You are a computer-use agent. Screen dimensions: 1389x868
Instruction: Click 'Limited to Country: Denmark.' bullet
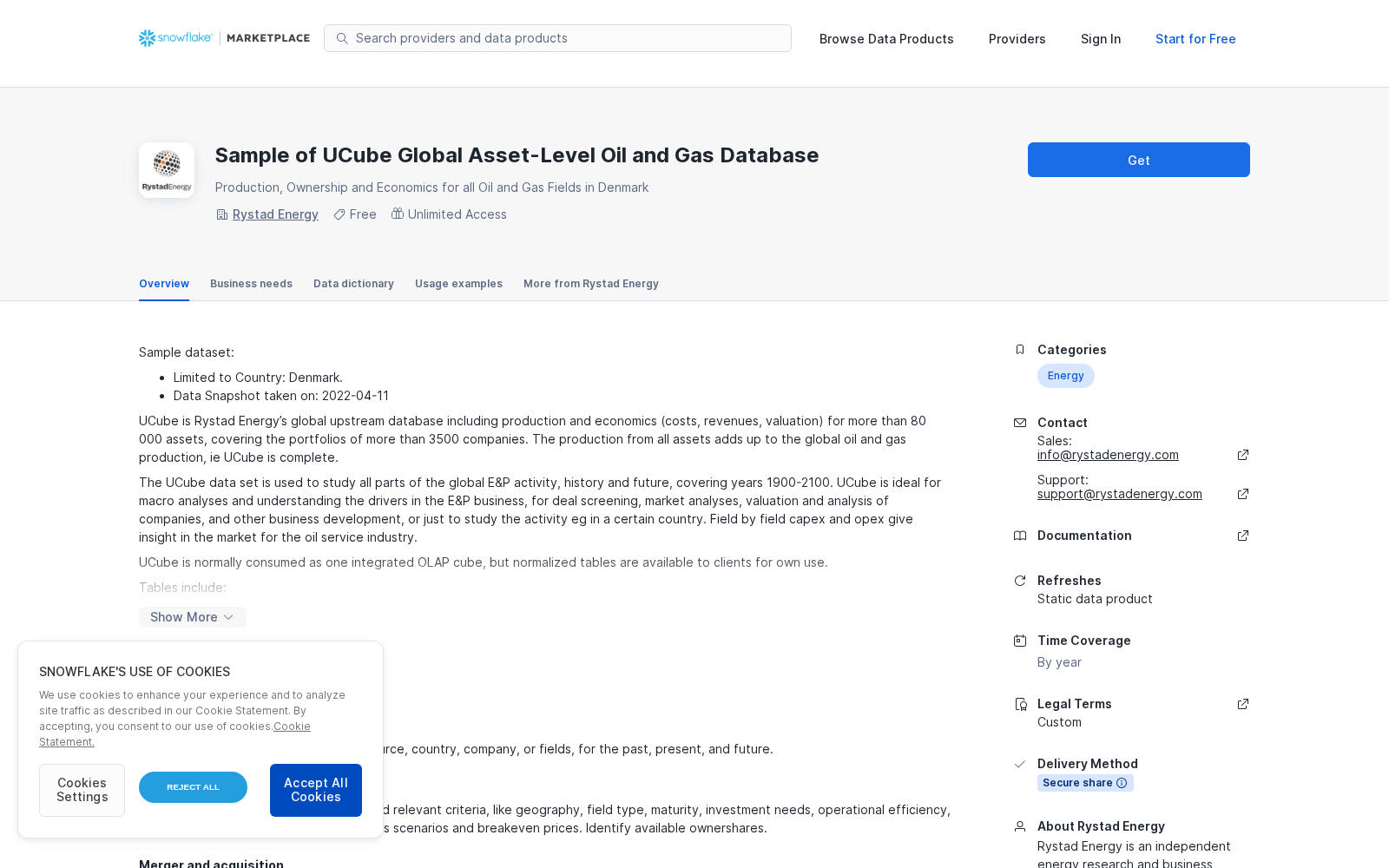click(x=258, y=378)
